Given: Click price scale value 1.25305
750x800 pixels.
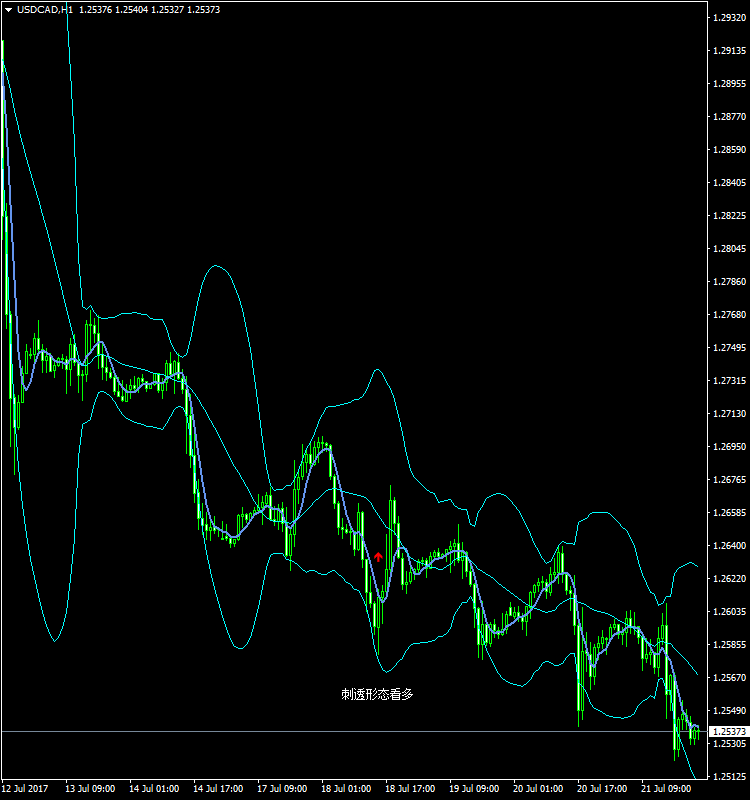Looking at the screenshot, I should click(x=729, y=743).
